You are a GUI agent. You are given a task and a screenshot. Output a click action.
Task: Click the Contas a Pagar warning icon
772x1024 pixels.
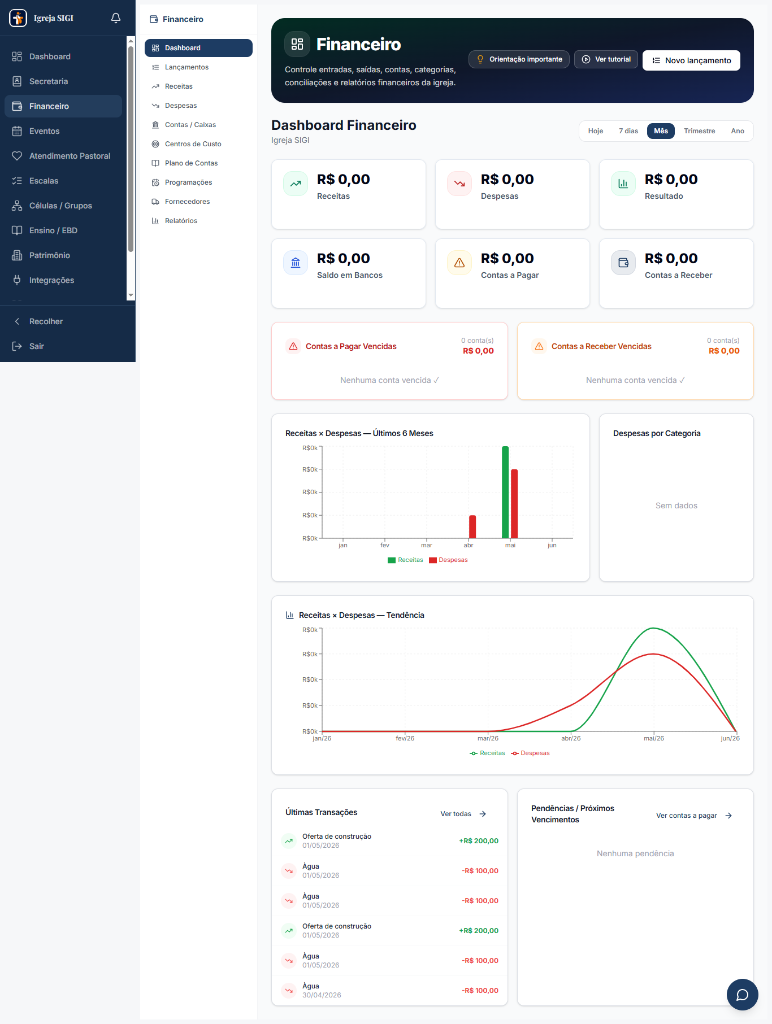coord(459,263)
